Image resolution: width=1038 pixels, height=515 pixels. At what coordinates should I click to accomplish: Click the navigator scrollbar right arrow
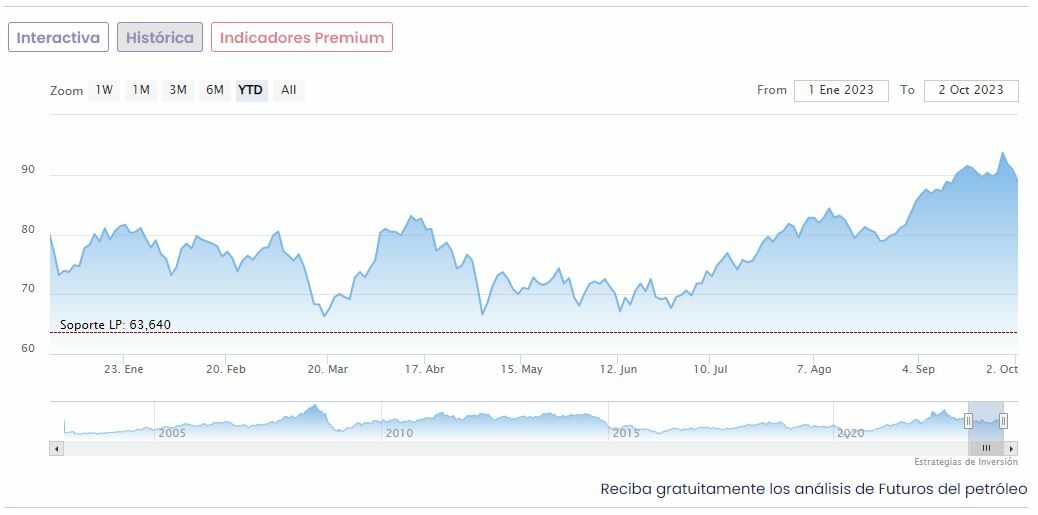pos(1011,449)
